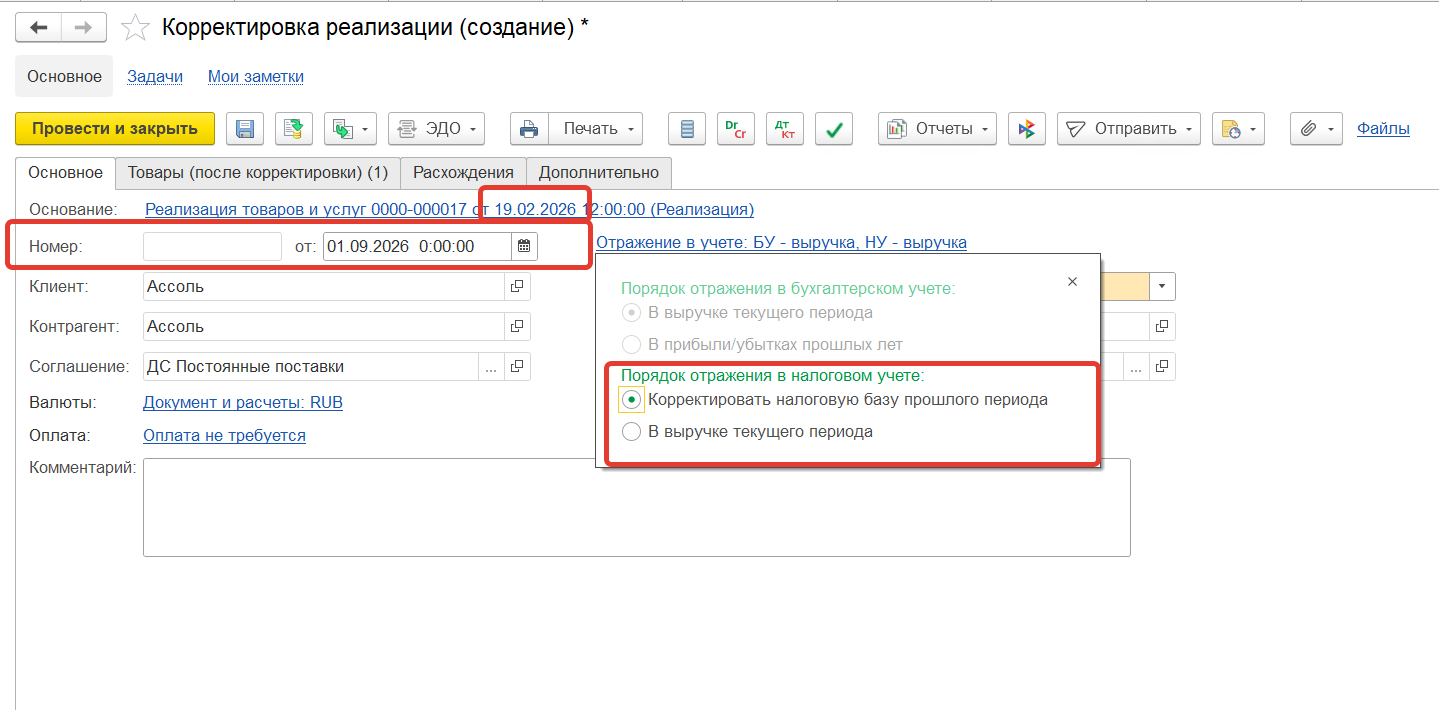Switch to the Дополнительно tab
1439x710 pixels.
coord(599,173)
